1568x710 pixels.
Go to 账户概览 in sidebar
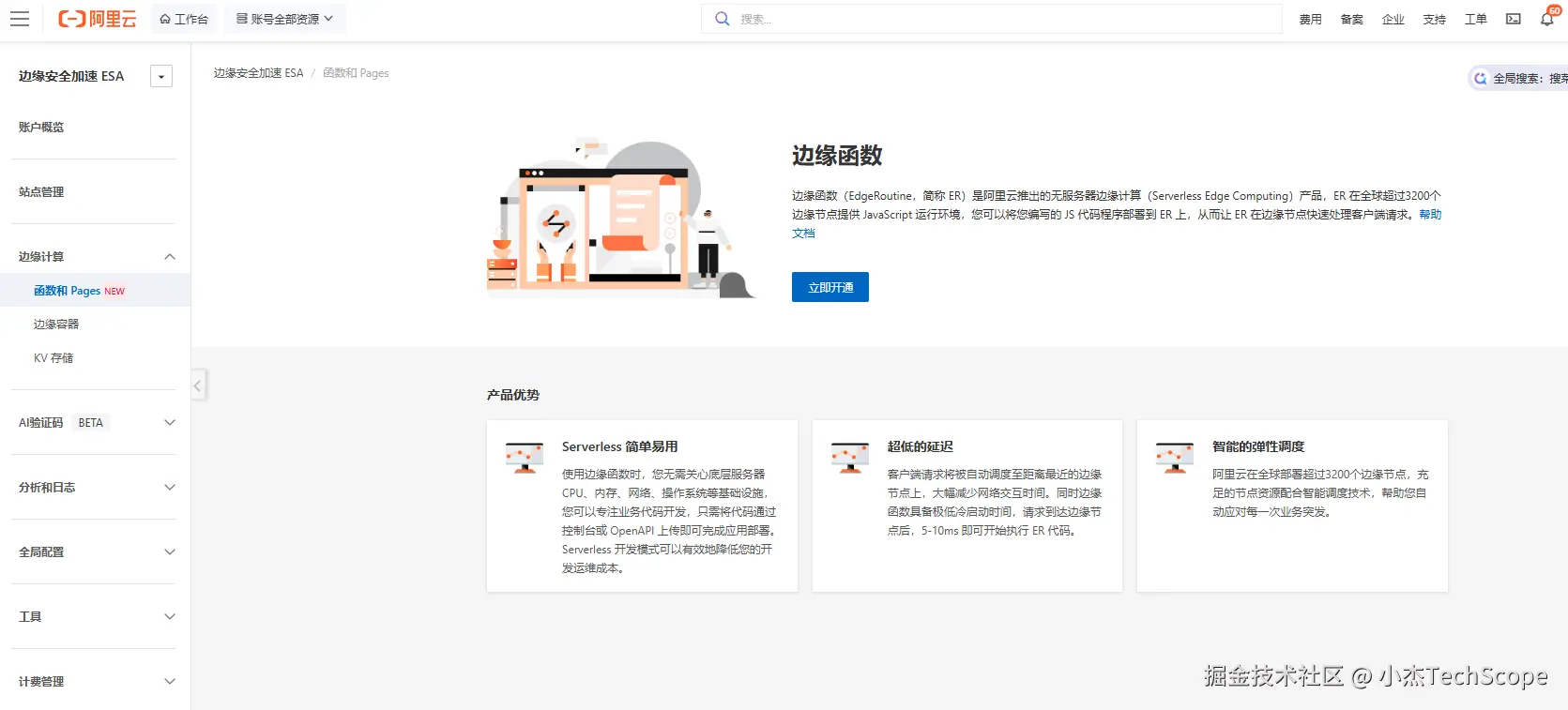pyautogui.click(x=41, y=128)
